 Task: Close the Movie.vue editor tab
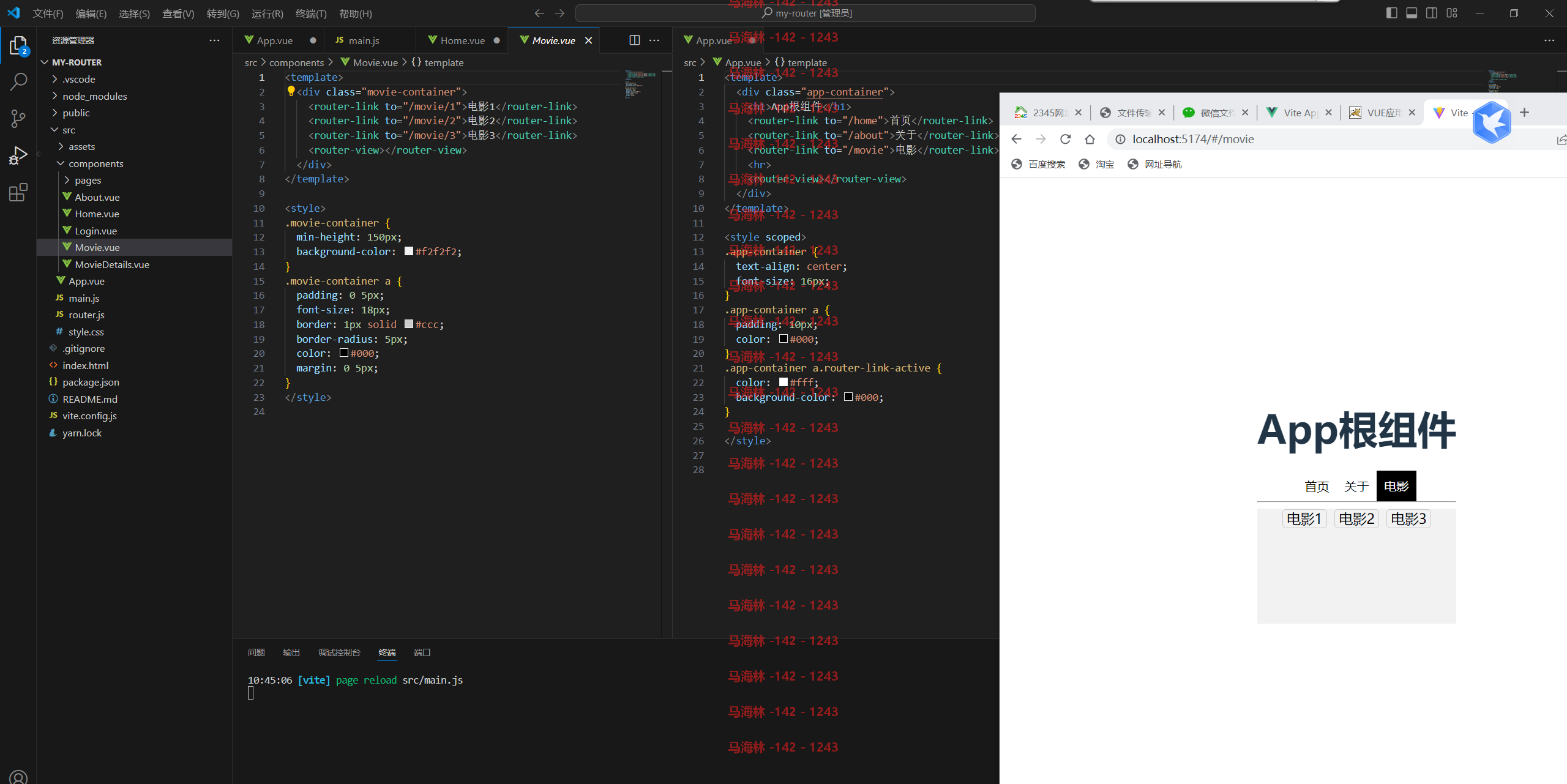click(x=588, y=40)
